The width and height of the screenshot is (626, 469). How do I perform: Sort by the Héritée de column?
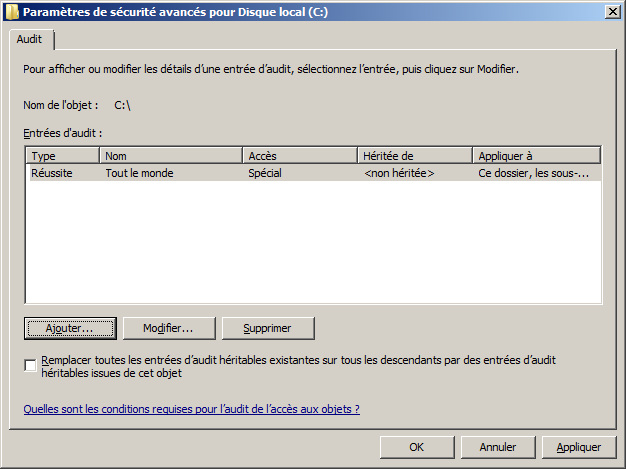coord(415,156)
